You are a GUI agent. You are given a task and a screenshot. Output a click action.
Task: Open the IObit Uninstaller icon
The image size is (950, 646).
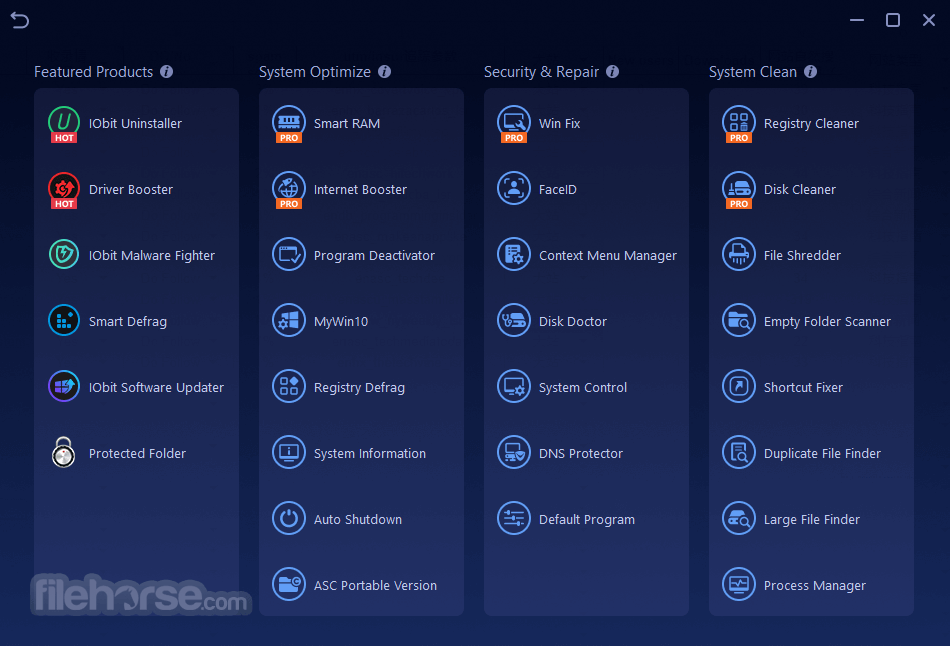64,123
